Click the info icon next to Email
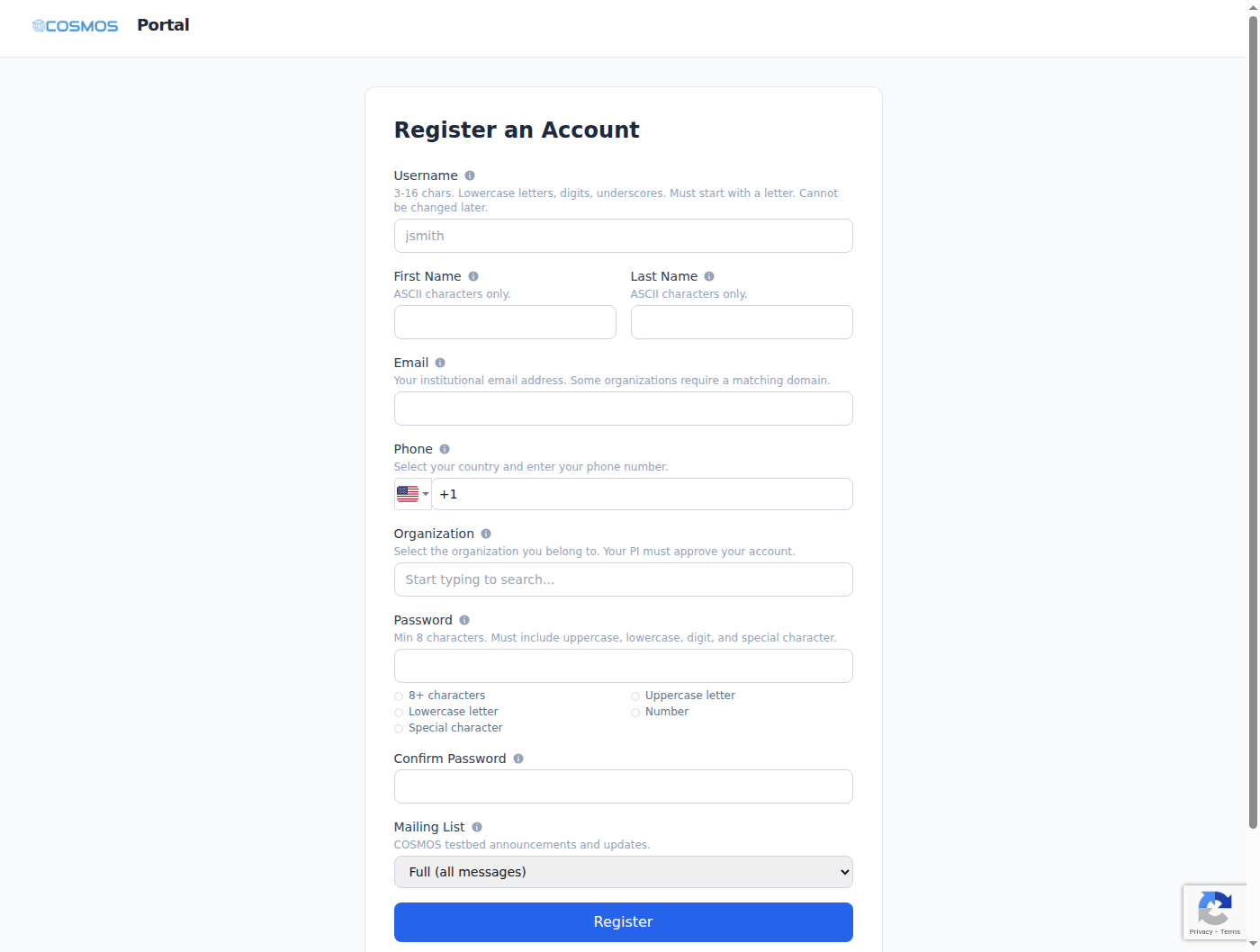Image resolution: width=1260 pixels, height=952 pixels. coord(440,363)
